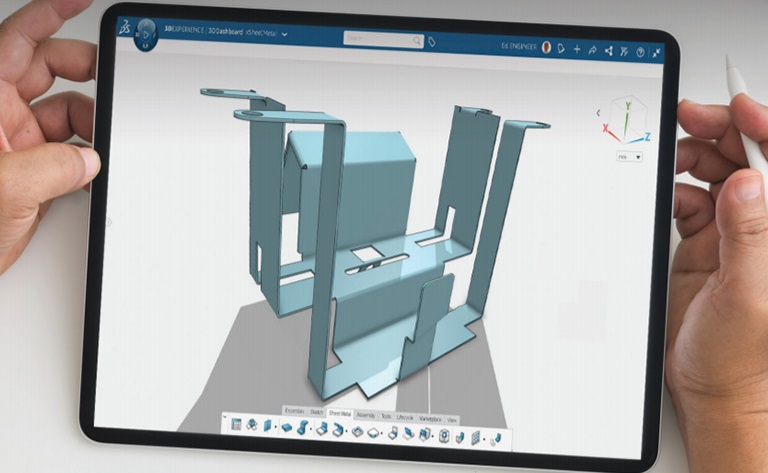Click the share arrow icon in top bar
The image size is (768, 473).
[592, 48]
